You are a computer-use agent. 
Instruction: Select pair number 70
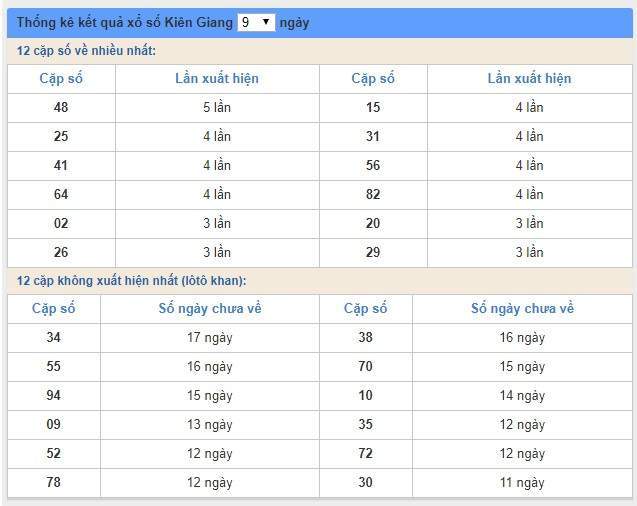pos(366,366)
